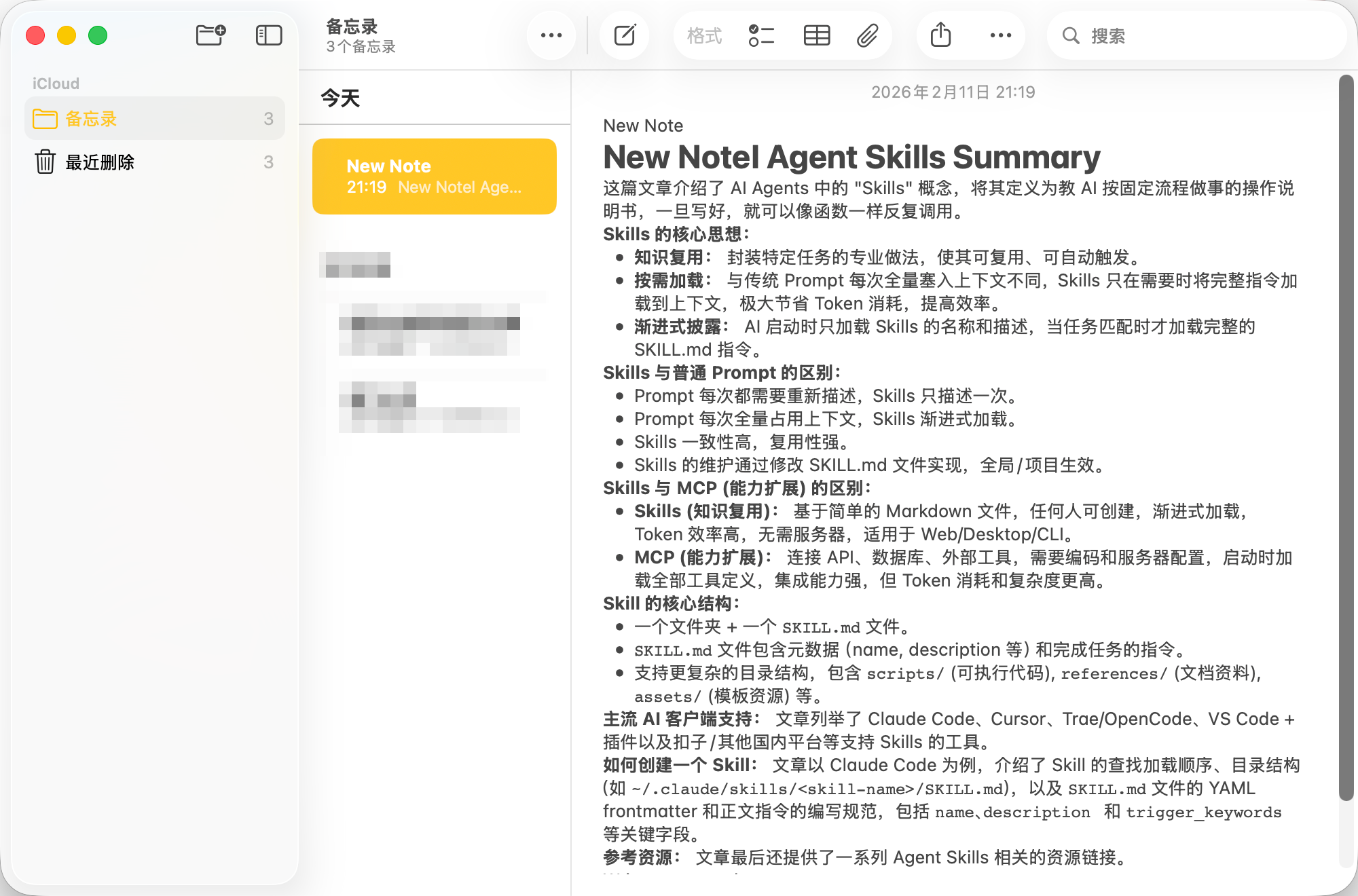Click the trash icon for recently deleted
Viewport: 1358px width, 896px height.
click(45, 162)
